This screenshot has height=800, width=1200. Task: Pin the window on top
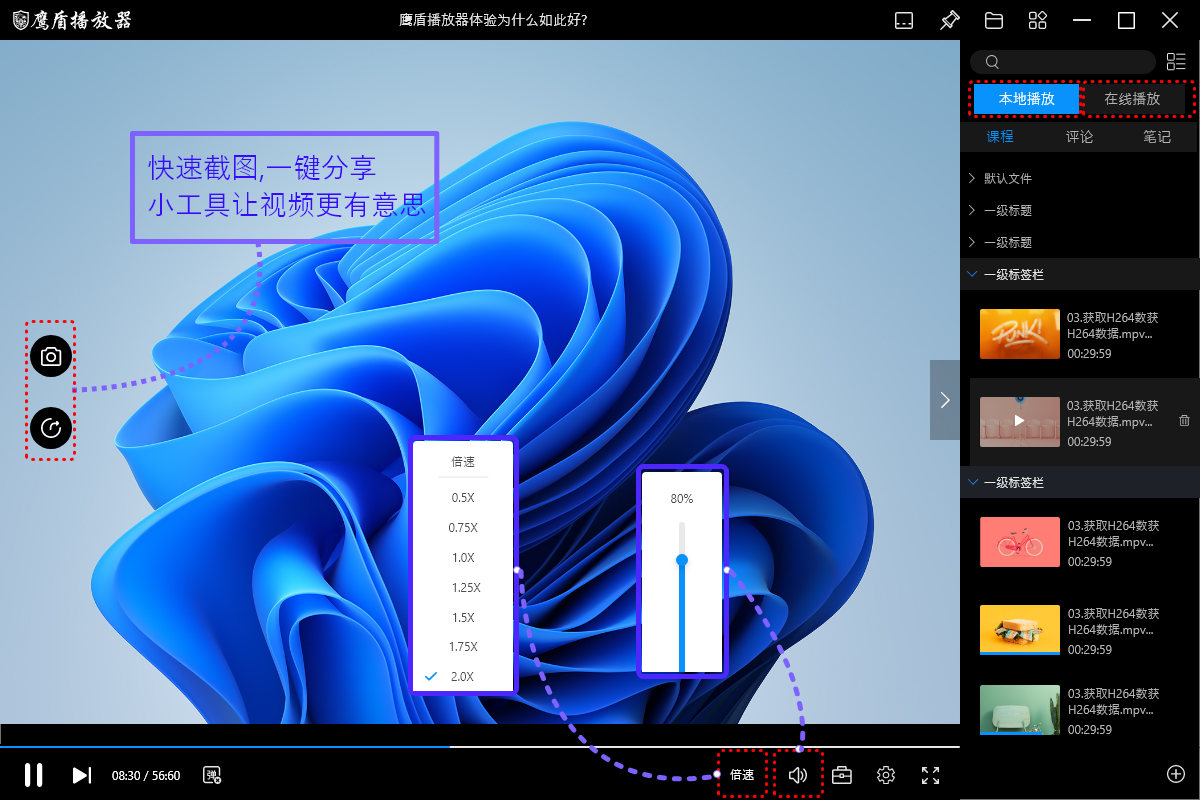pos(949,20)
